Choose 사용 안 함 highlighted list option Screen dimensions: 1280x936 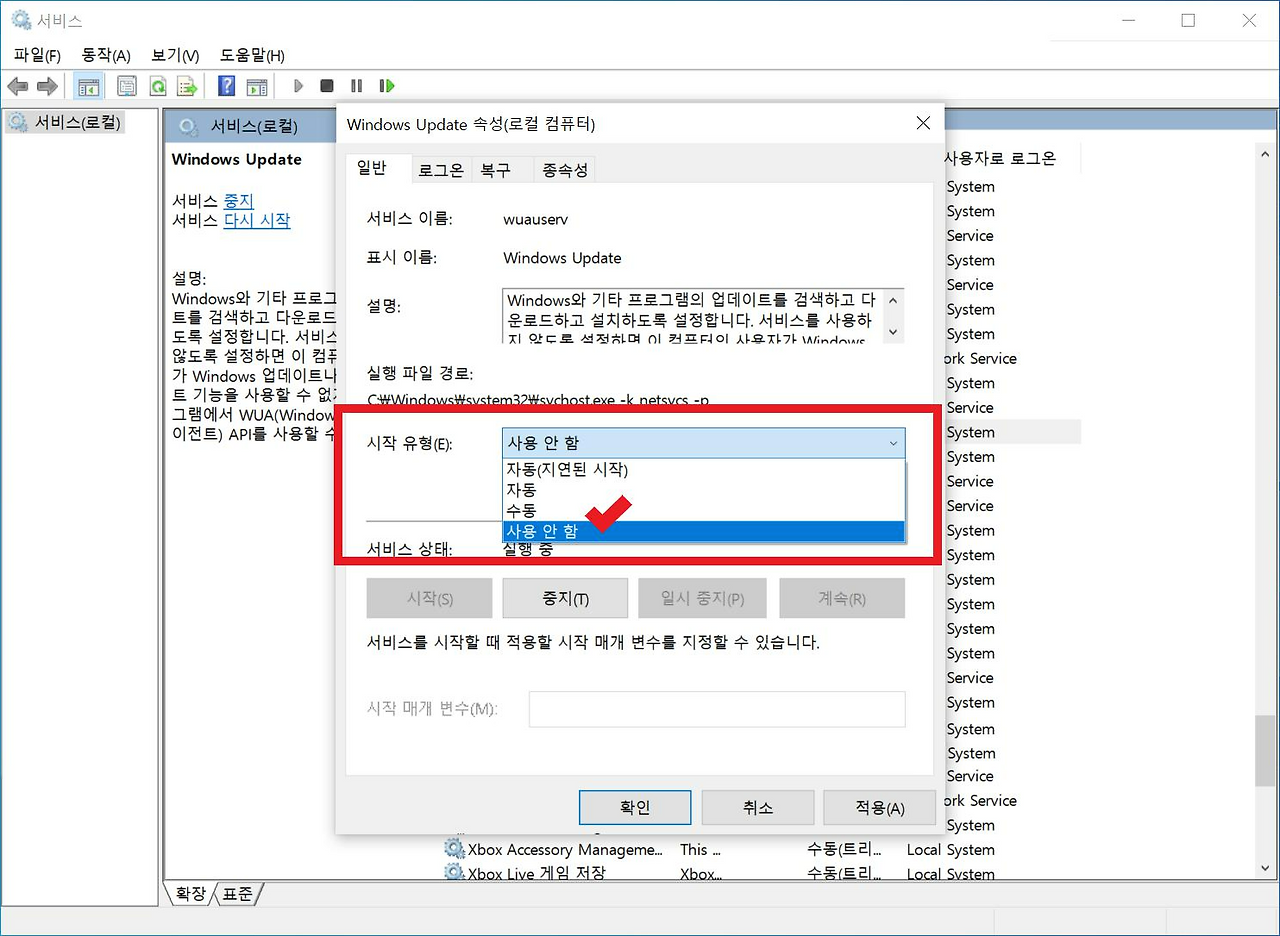703,531
